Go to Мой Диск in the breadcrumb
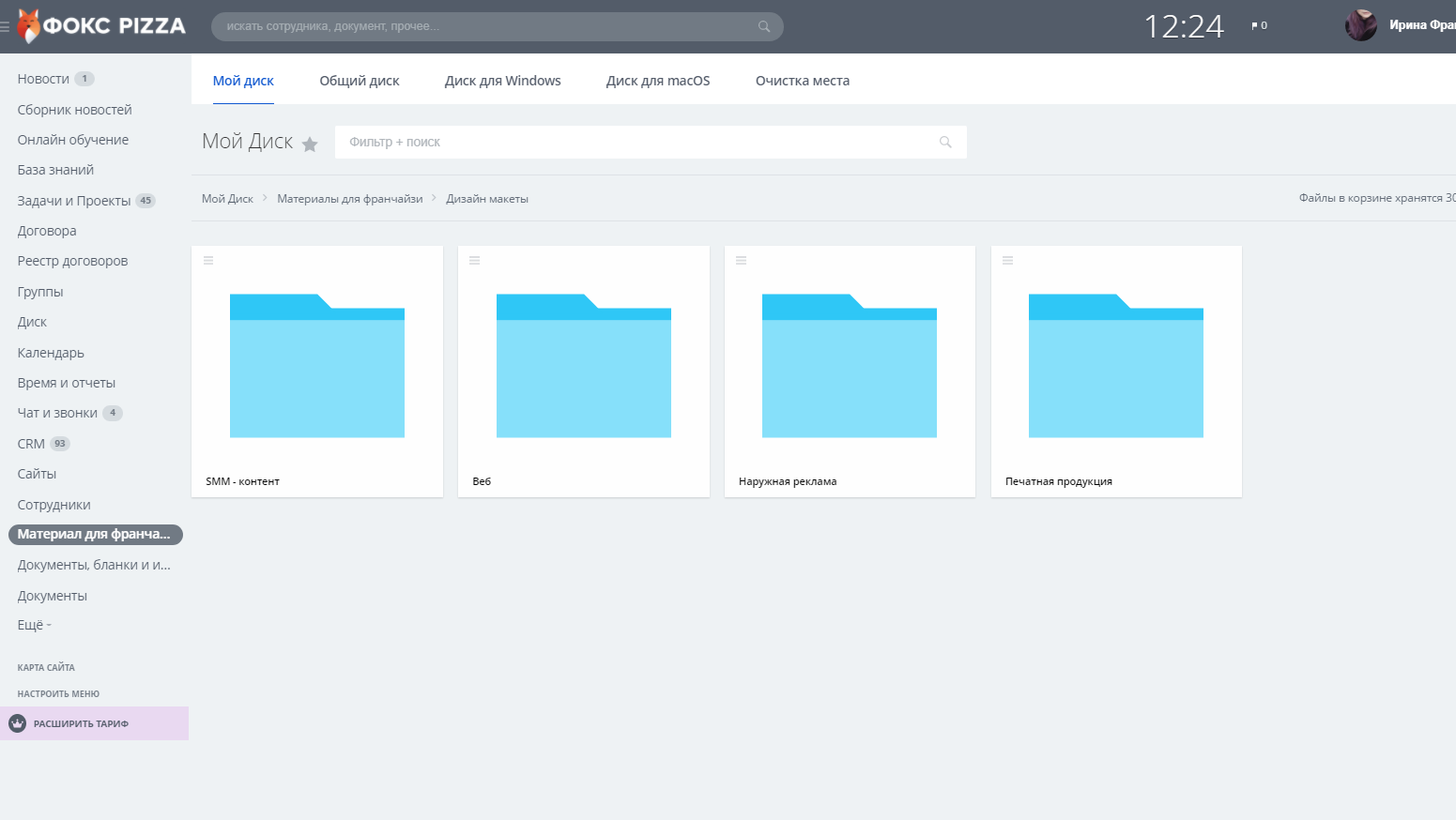The width and height of the screenshot is (1456, 820). [227, 199]
